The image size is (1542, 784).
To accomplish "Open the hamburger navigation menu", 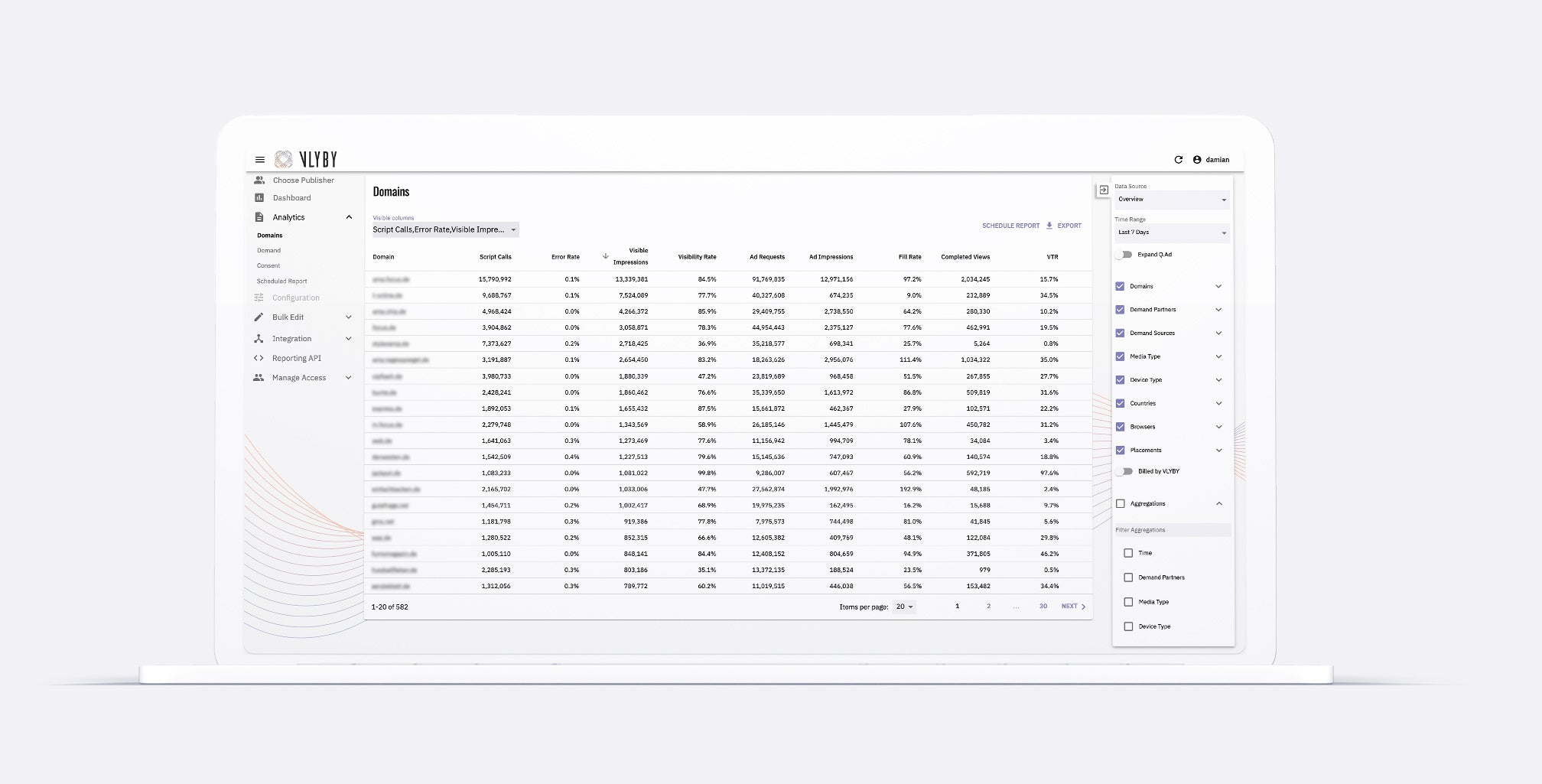I will coord(260,160).
